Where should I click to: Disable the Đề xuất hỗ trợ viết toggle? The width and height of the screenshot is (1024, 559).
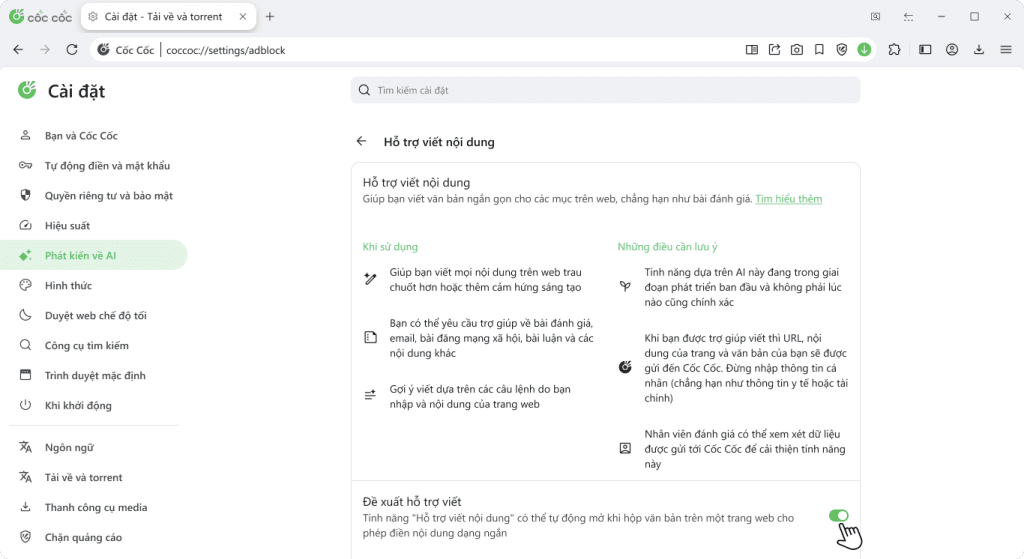tap(838, 516)
